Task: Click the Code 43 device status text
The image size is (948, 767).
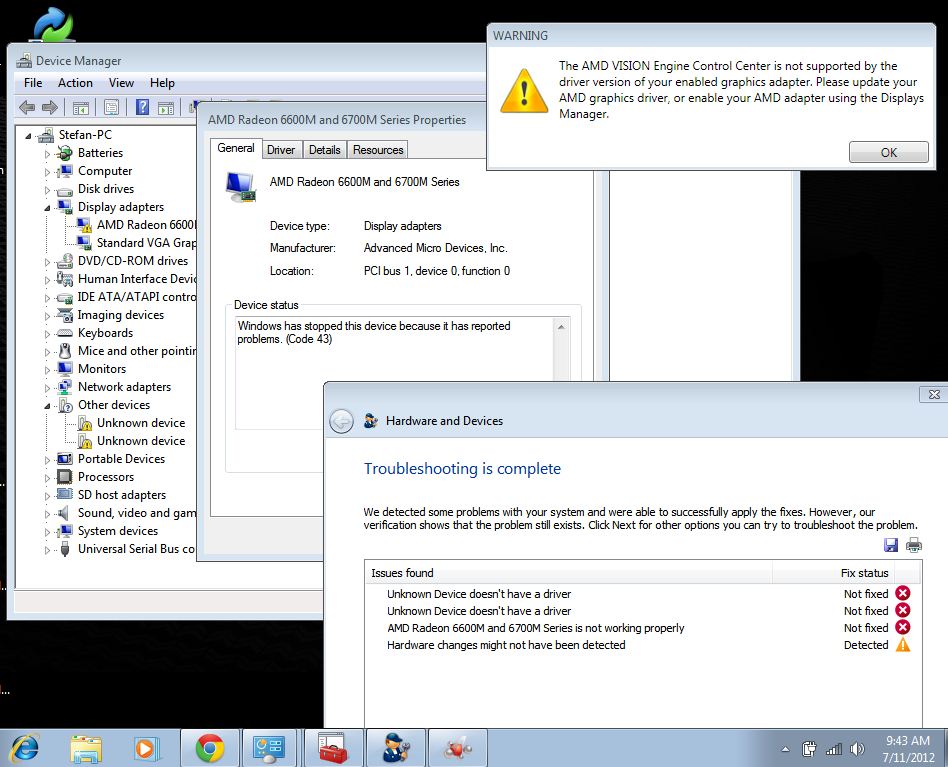Action: pos(374,332)
